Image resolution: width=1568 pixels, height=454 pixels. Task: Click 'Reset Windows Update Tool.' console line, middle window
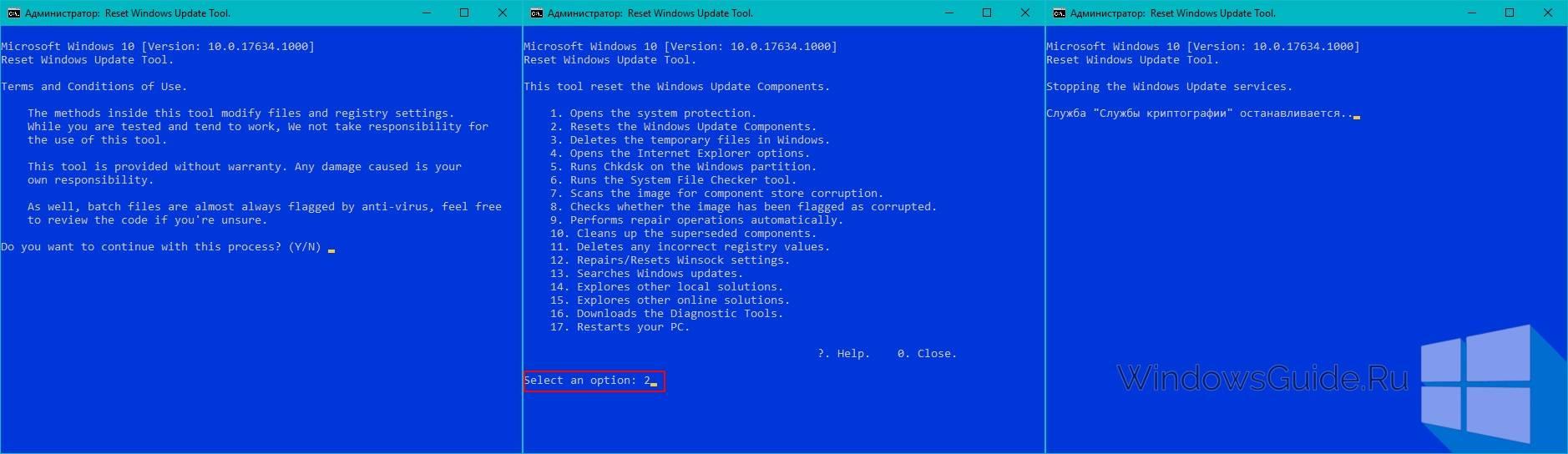click(610, 60)
